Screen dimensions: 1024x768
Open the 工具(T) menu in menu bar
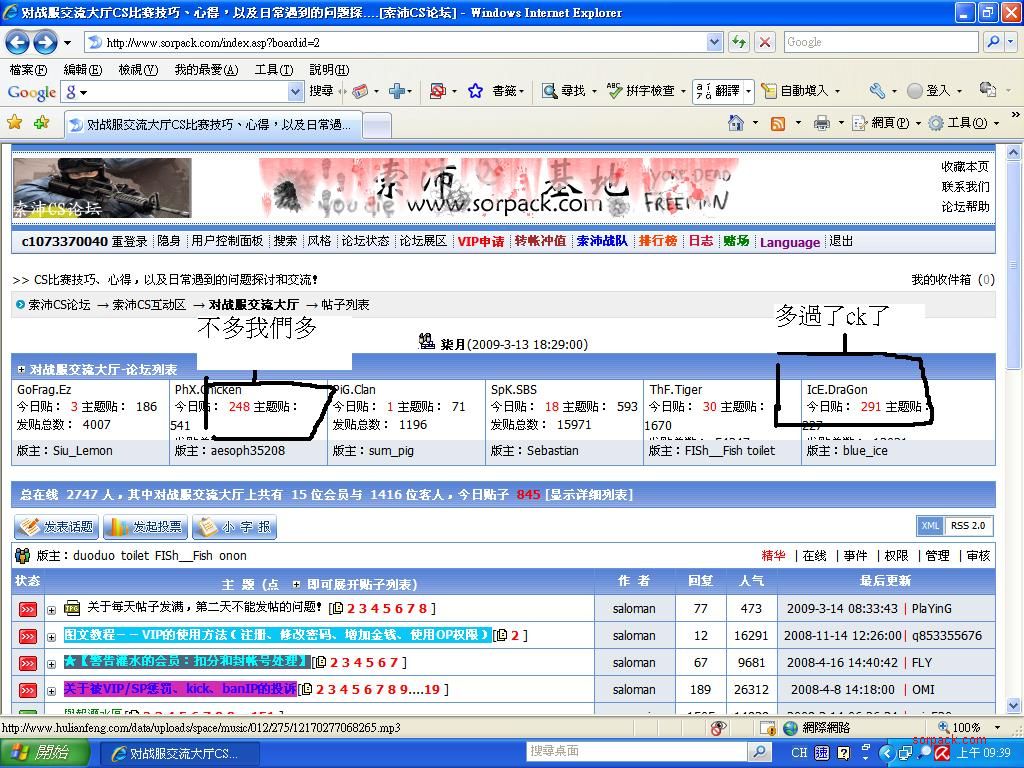tap(273, 70)
